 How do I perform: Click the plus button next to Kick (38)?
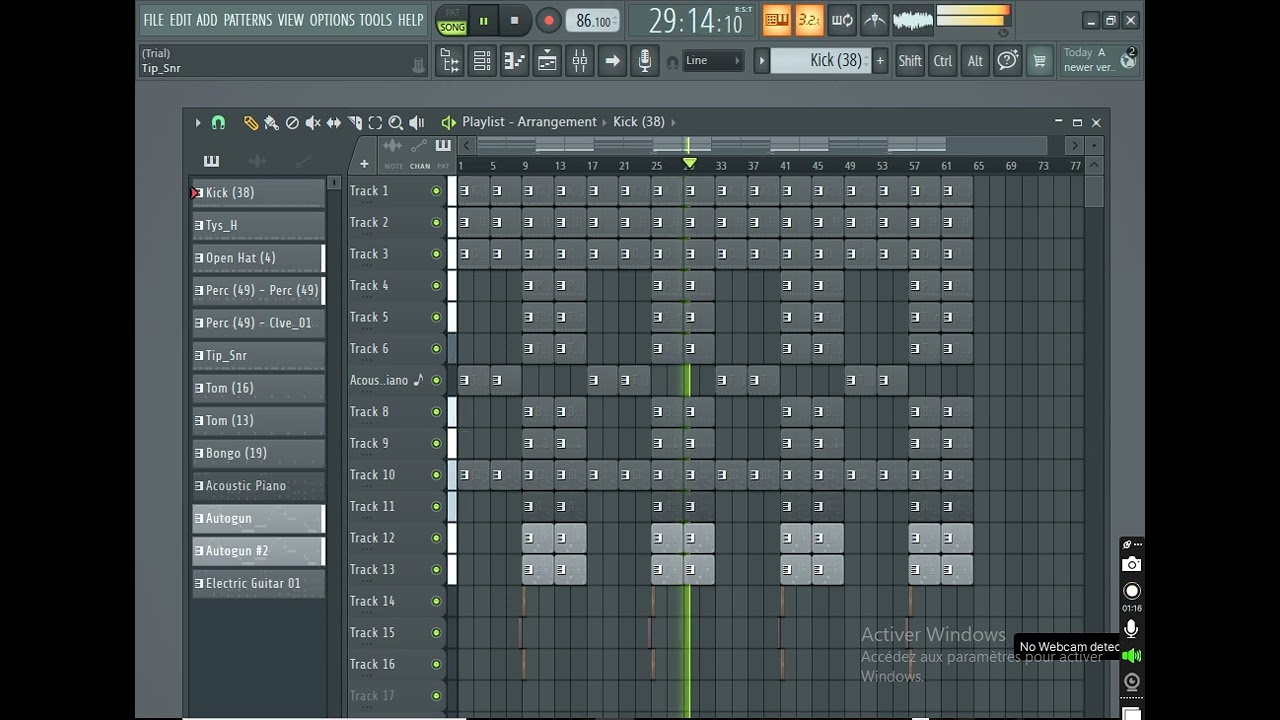880,61
